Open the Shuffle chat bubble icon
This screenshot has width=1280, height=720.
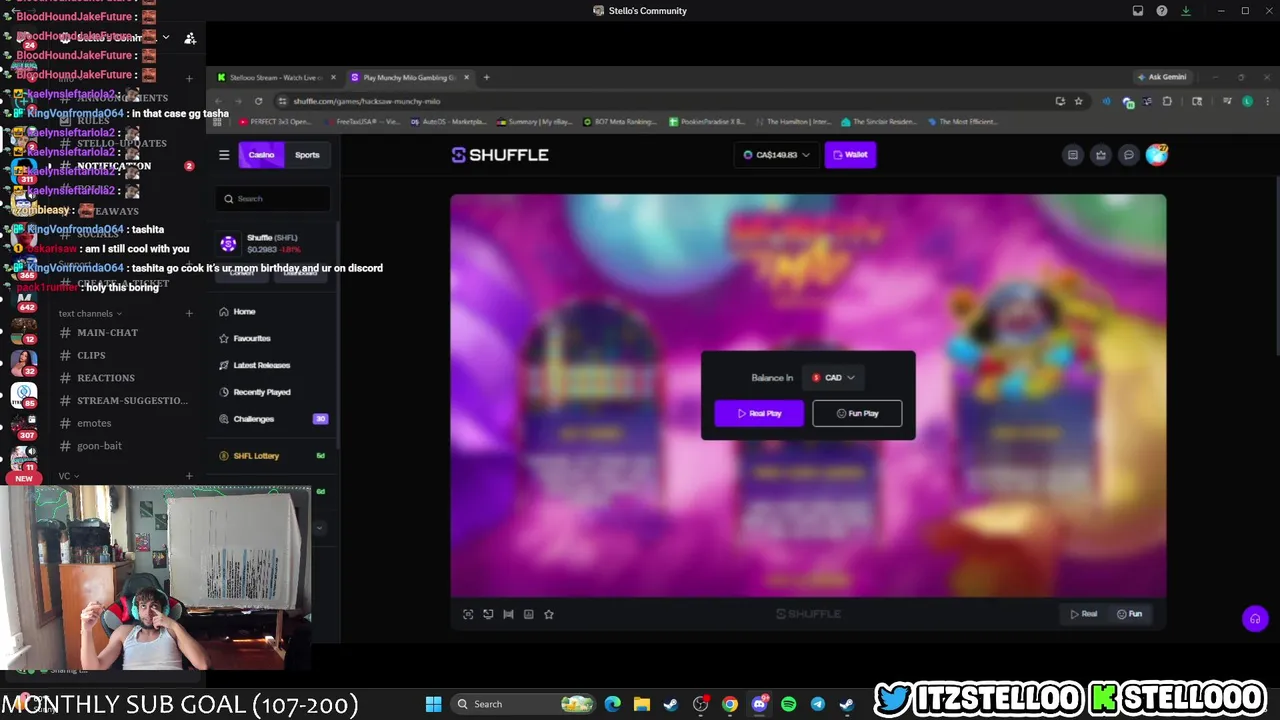pos(1129,155)
